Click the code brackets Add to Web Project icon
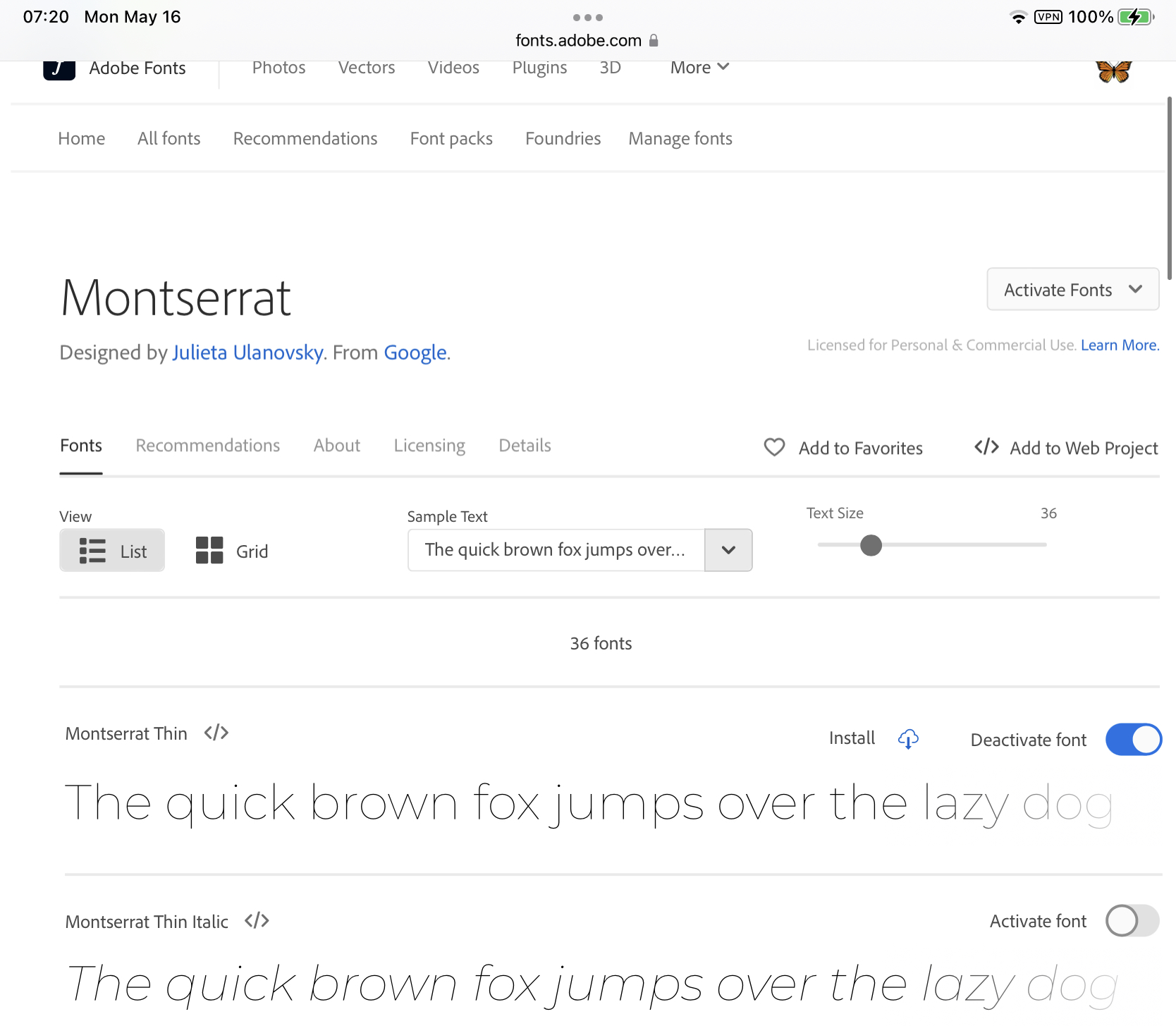 (986, 447)
